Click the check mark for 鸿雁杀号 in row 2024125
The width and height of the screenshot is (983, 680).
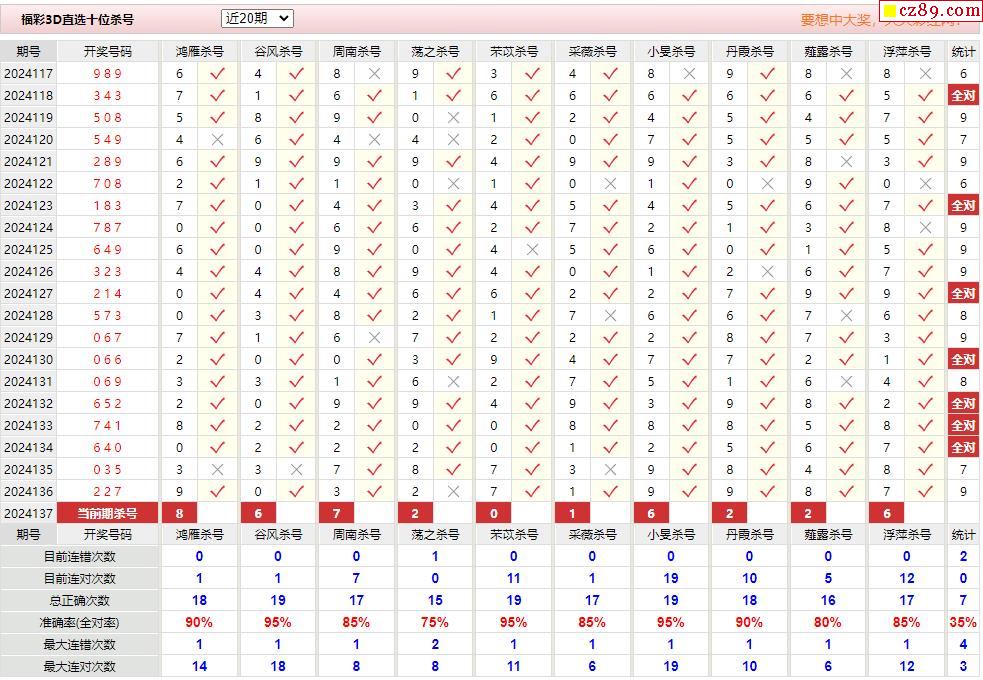click(x=218, y=249)
